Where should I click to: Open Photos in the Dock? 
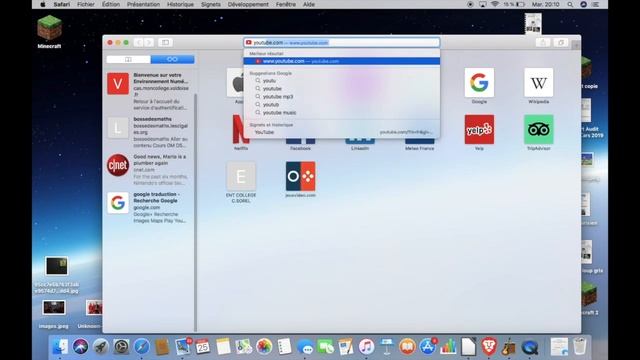[x=264, y=347]
